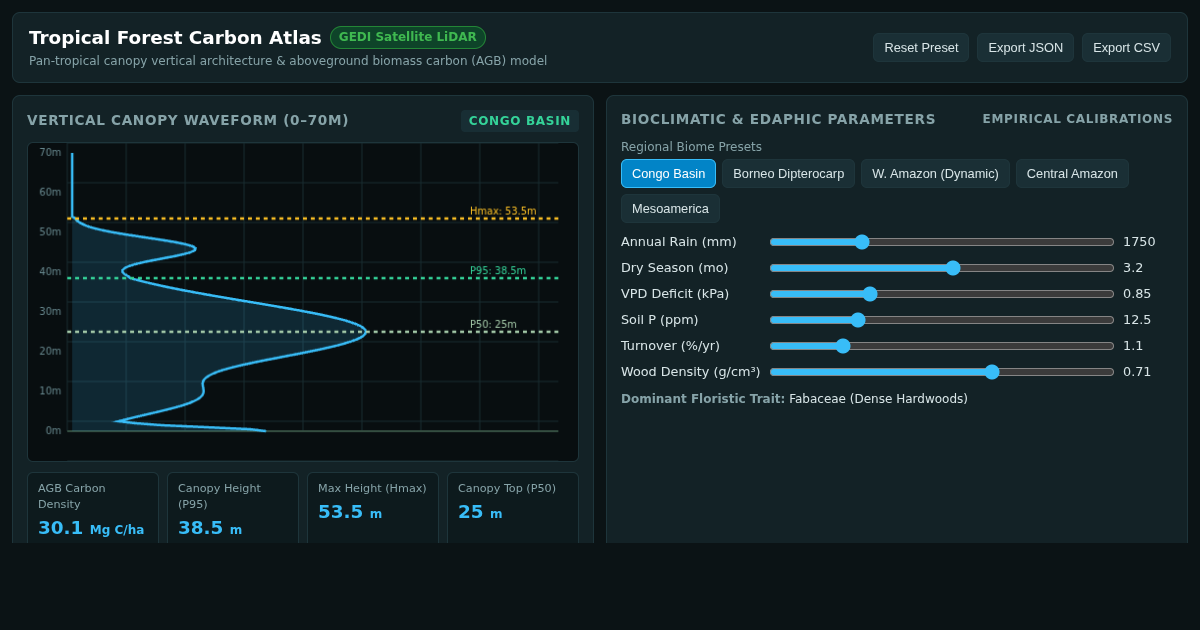Click the Fabaceae (Dense Hardwoods) trait text
The width and height of the screenshot is (1200, 630).
pos(878,399)
